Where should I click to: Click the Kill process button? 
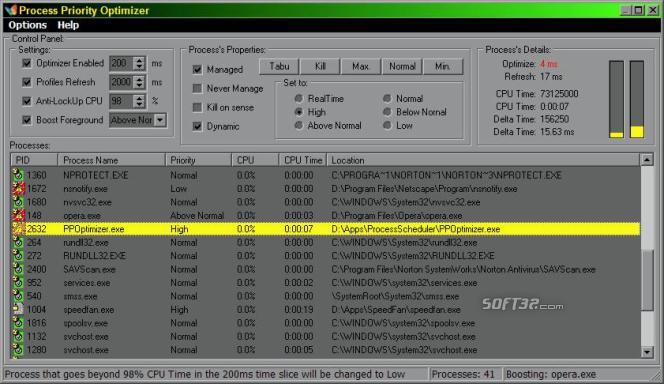click(x=320, y=66)
